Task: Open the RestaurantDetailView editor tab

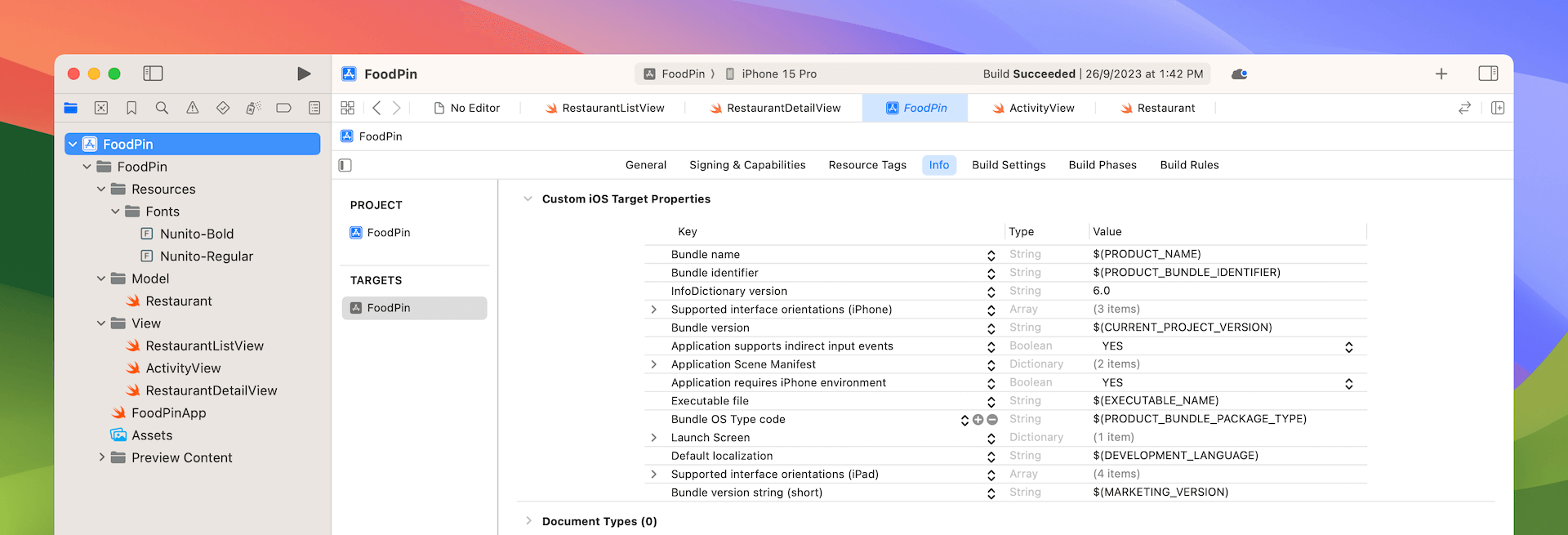Action: click(x=782, y=108)
